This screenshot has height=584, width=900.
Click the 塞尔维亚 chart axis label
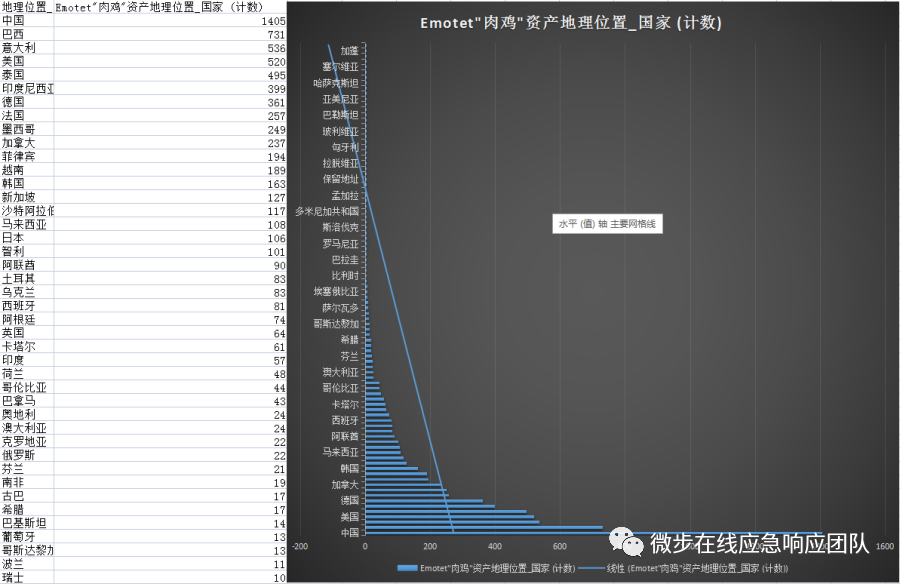340,67
